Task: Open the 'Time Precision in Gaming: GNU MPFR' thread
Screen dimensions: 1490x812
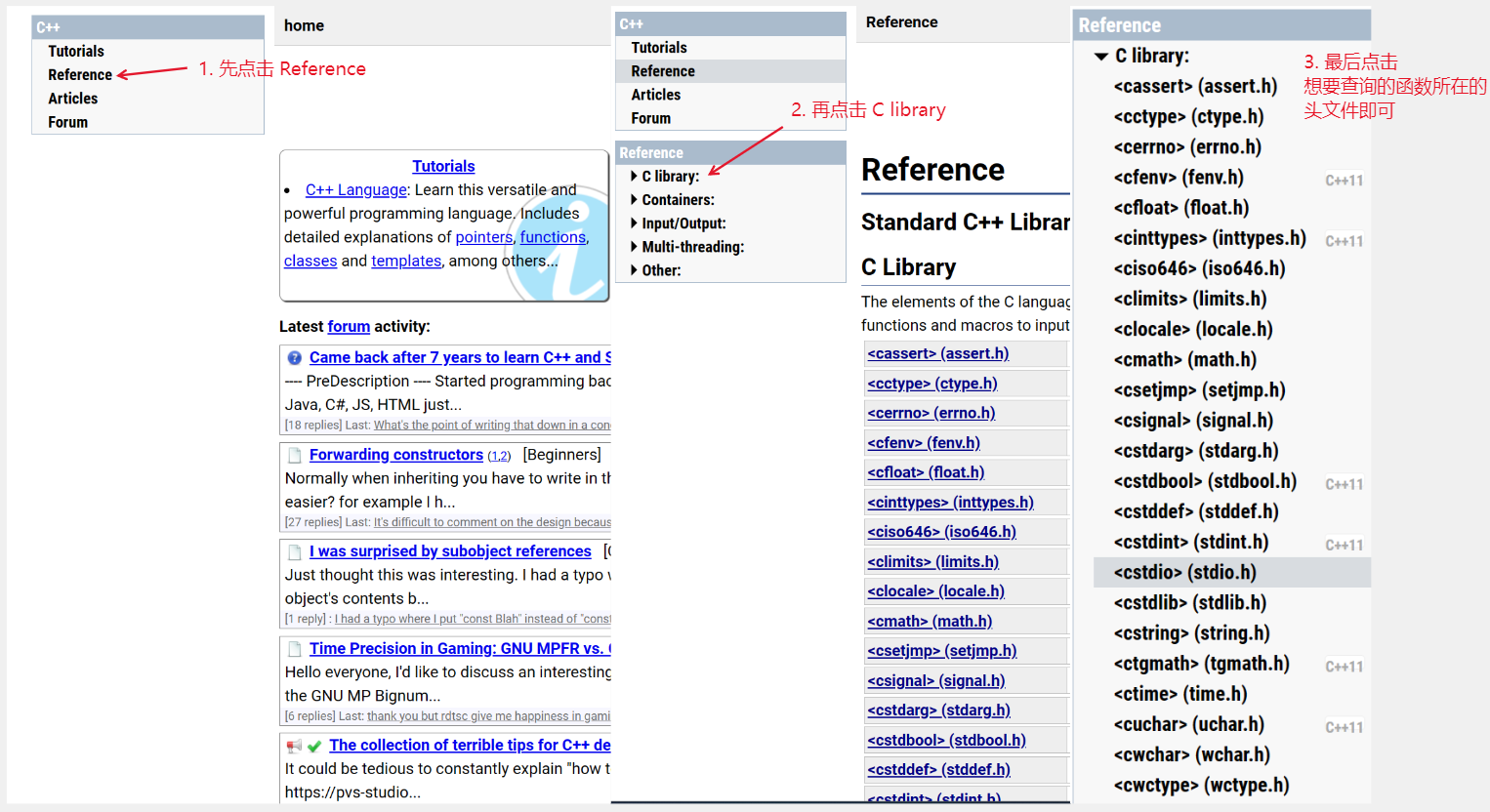Action: pyautogui.click(x=460, y=648)
